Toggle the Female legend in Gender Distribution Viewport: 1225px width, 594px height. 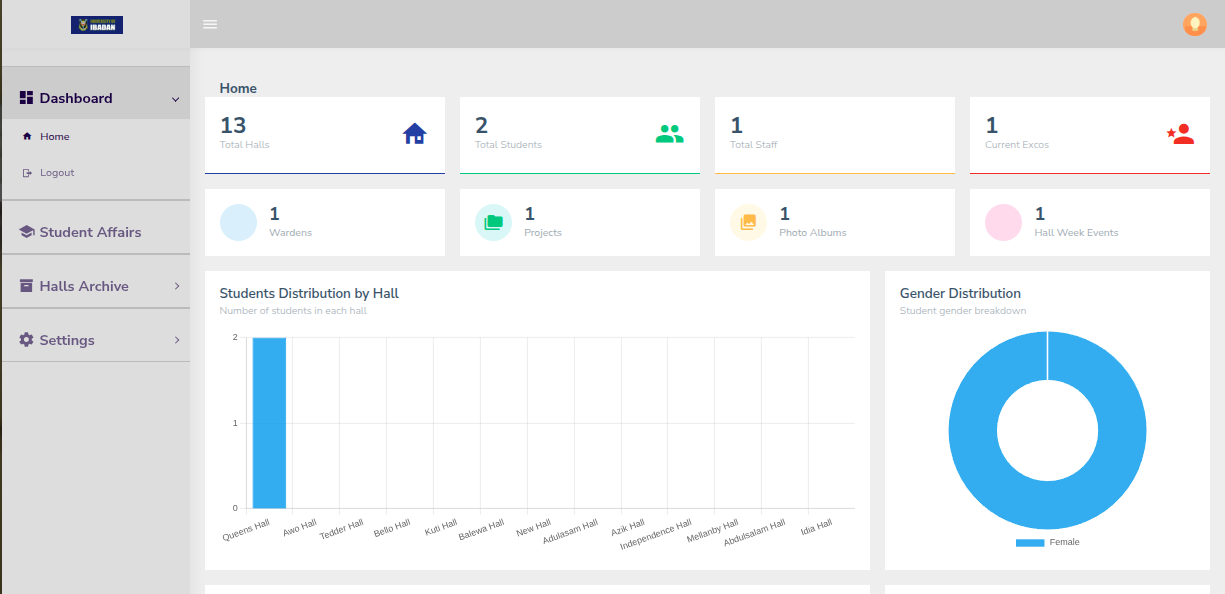1047,542
